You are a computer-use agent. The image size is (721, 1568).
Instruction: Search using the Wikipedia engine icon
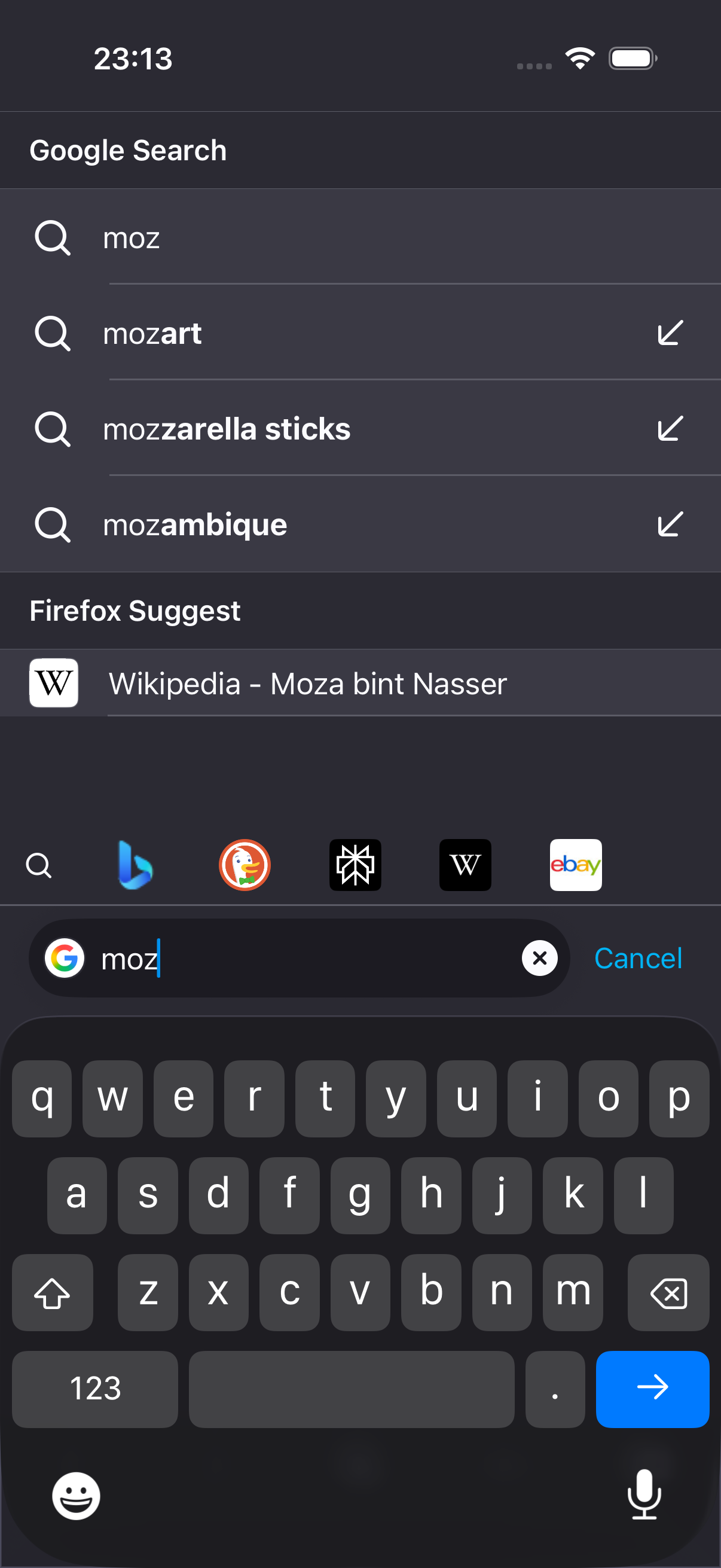pyautogui.click(x=466, y=865)
